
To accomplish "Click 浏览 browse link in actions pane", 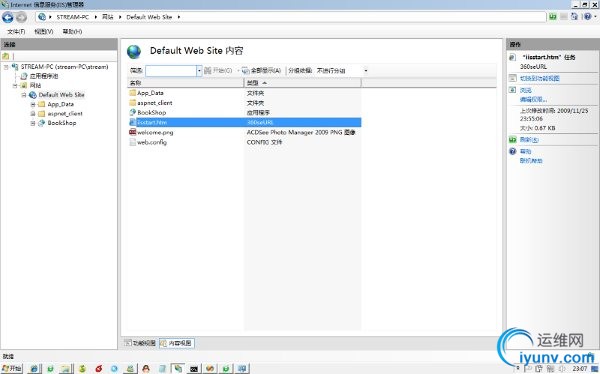I will click(525, 90).
